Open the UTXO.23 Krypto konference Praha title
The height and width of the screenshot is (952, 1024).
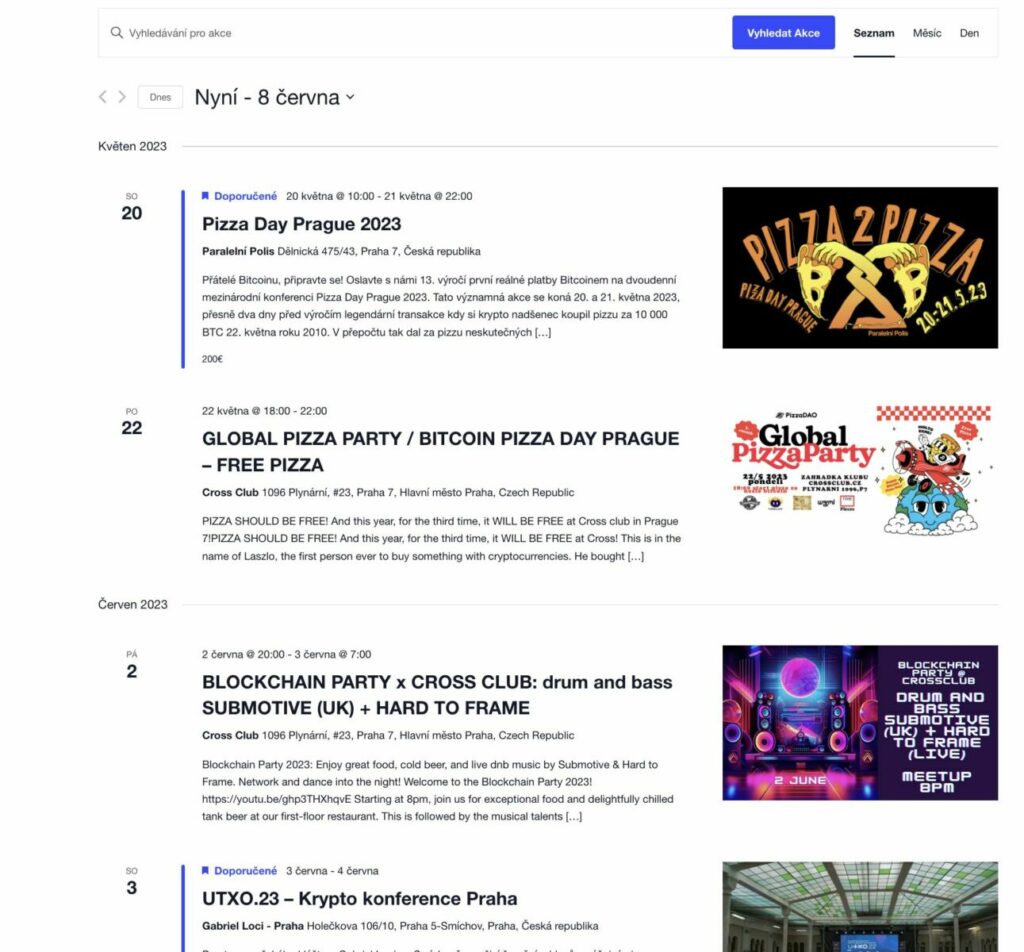pos(359,898)
